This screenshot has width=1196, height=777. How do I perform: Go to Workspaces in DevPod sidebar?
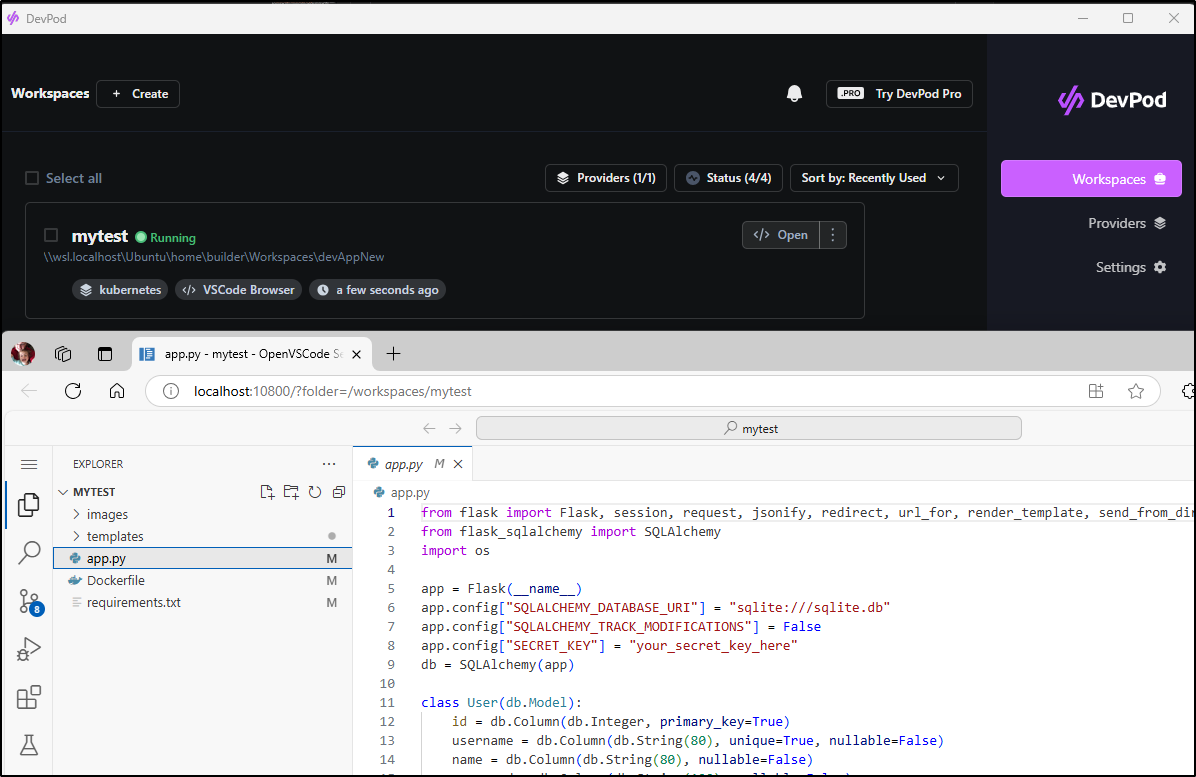point(1092,178)
